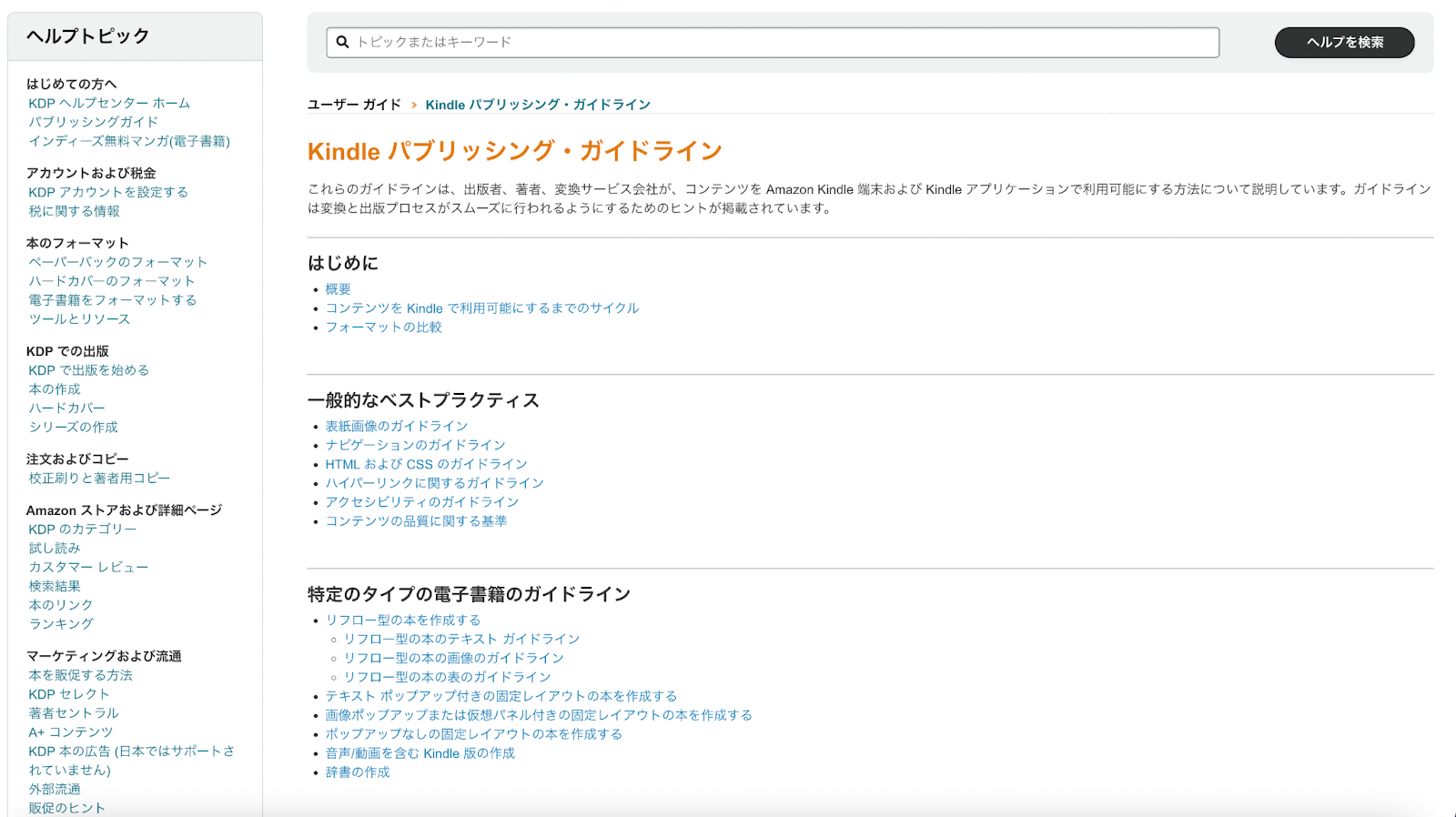Open リフロー型の本の画像のガイドライン link
1456x817 pixels.
pos(454,658)
